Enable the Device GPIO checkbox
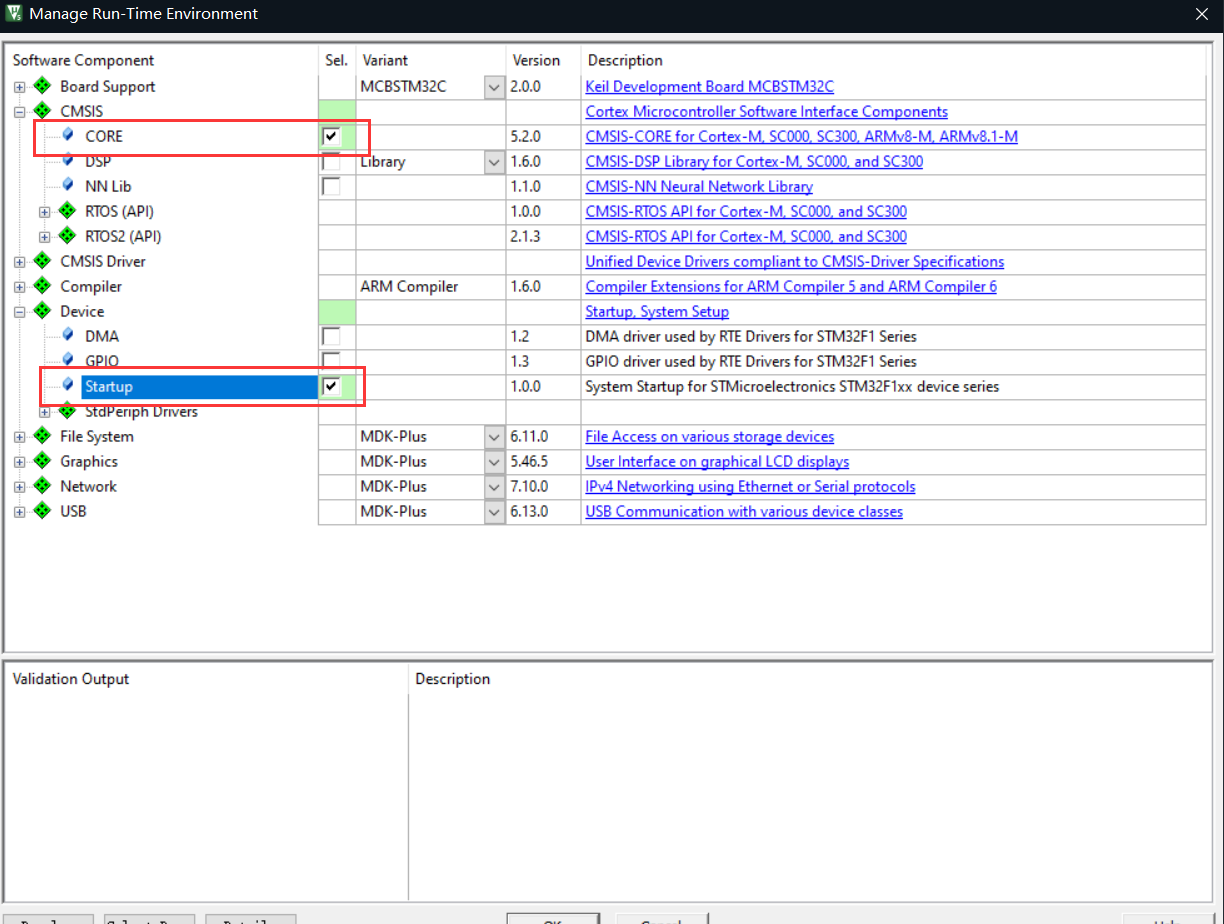 click(x=331, y=361)
